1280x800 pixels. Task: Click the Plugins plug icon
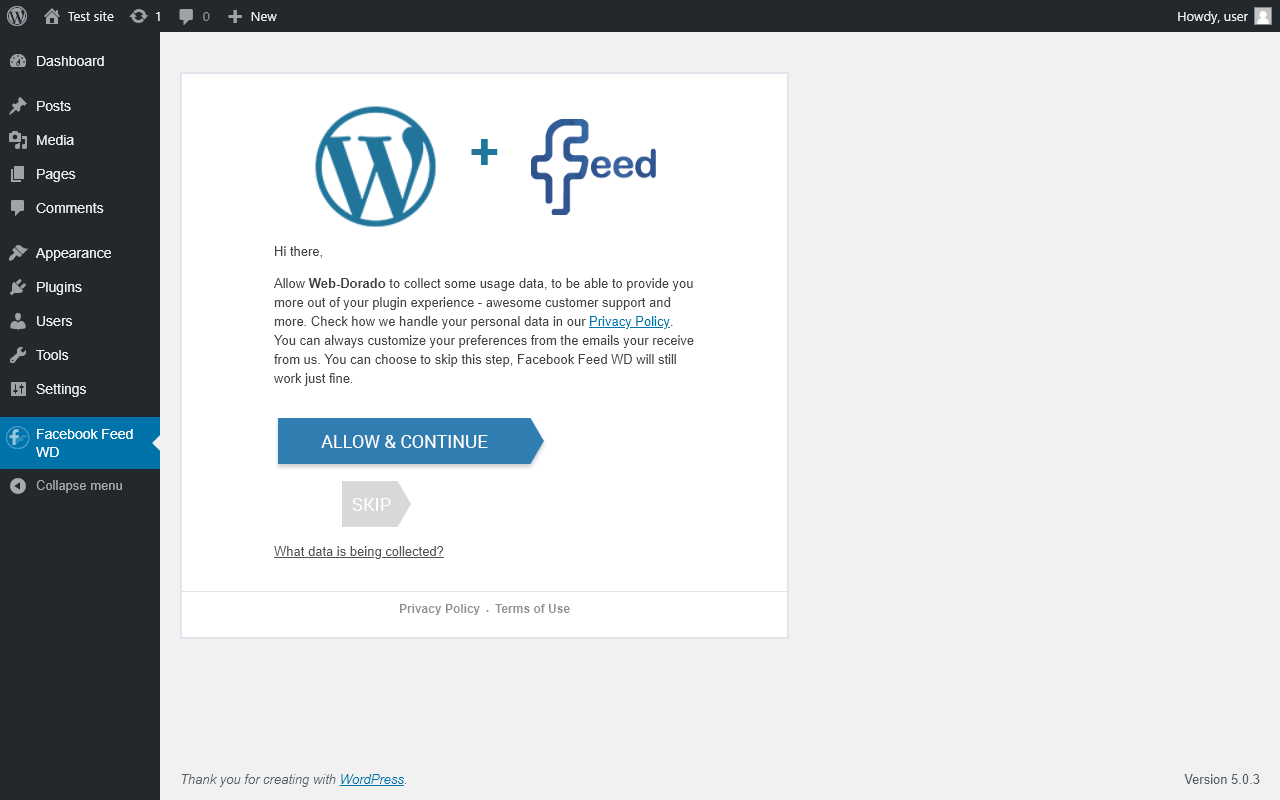click(x=18, y=287)
